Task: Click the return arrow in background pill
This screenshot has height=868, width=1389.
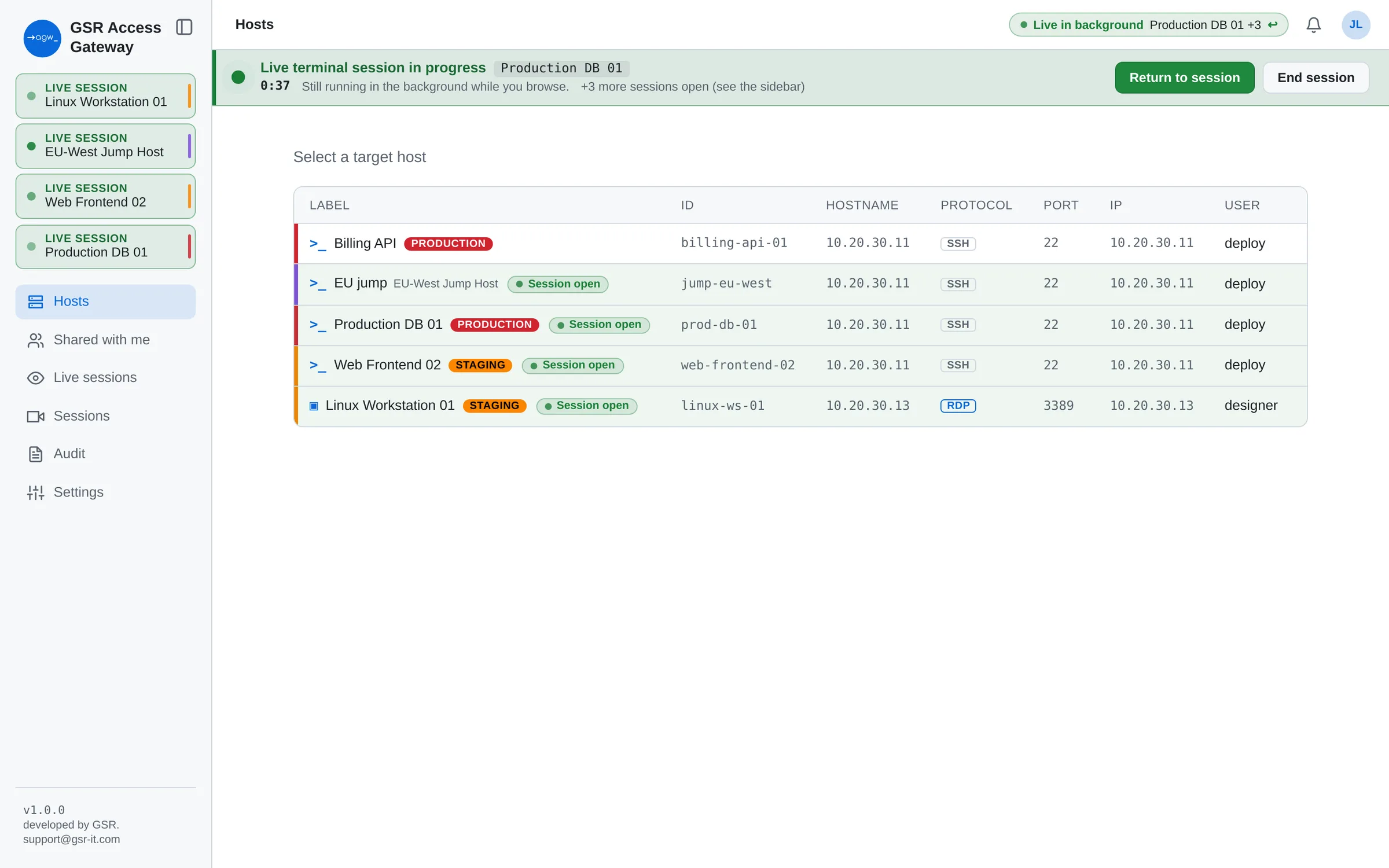Action: 1273,25
